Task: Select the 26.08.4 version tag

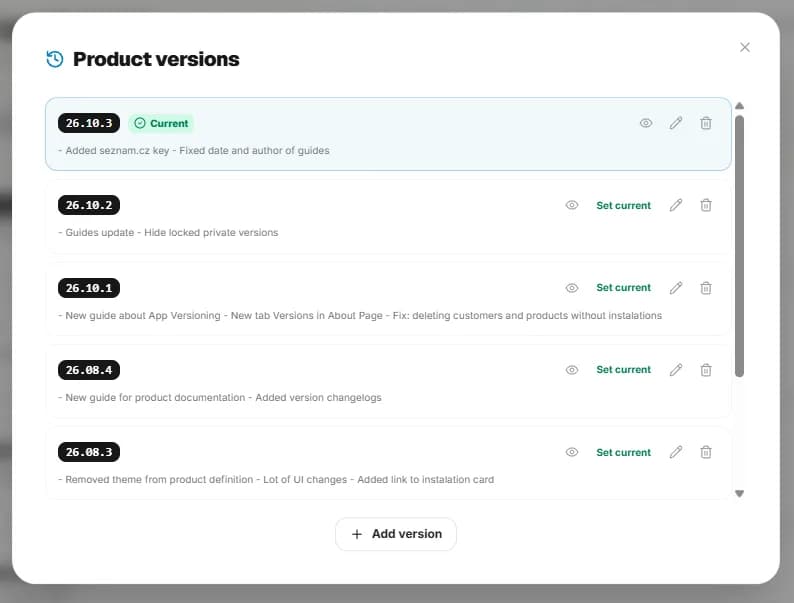Action: pyautogui.click(x=89, y=370)
